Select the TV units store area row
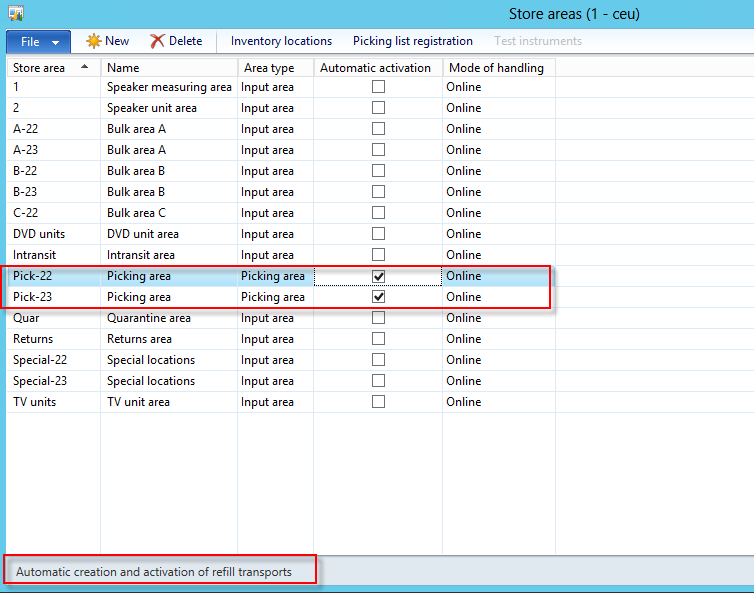This screenshot has width=754, height=594. tap(35, 402)
